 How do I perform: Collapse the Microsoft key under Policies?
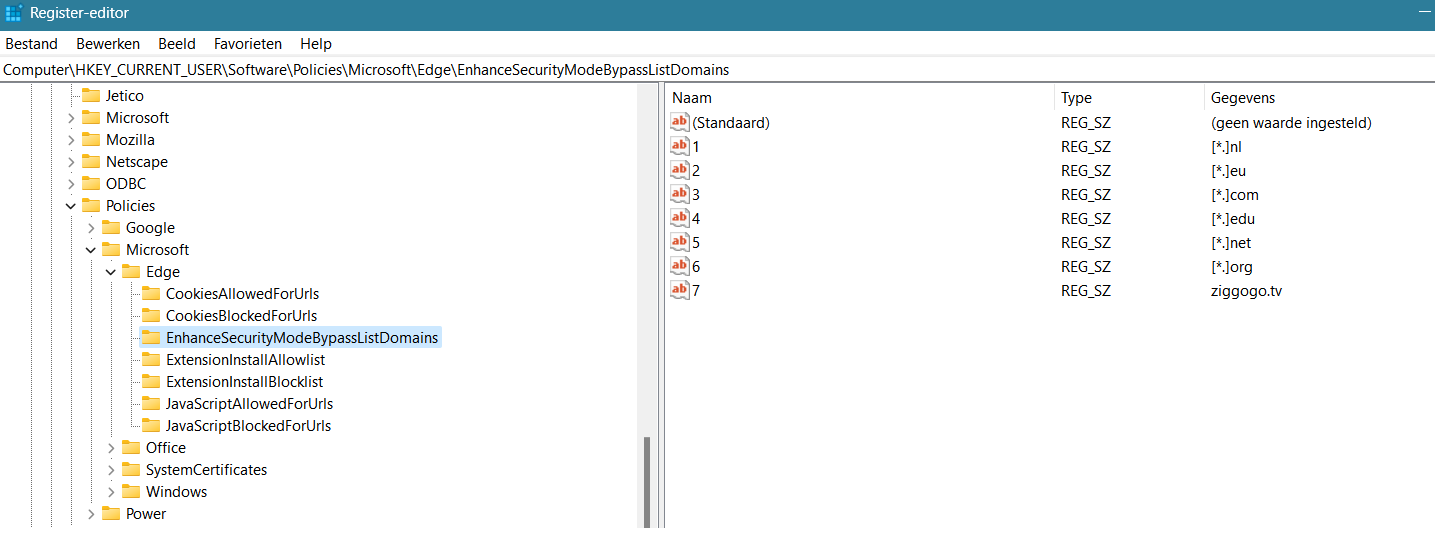point(91,250)
